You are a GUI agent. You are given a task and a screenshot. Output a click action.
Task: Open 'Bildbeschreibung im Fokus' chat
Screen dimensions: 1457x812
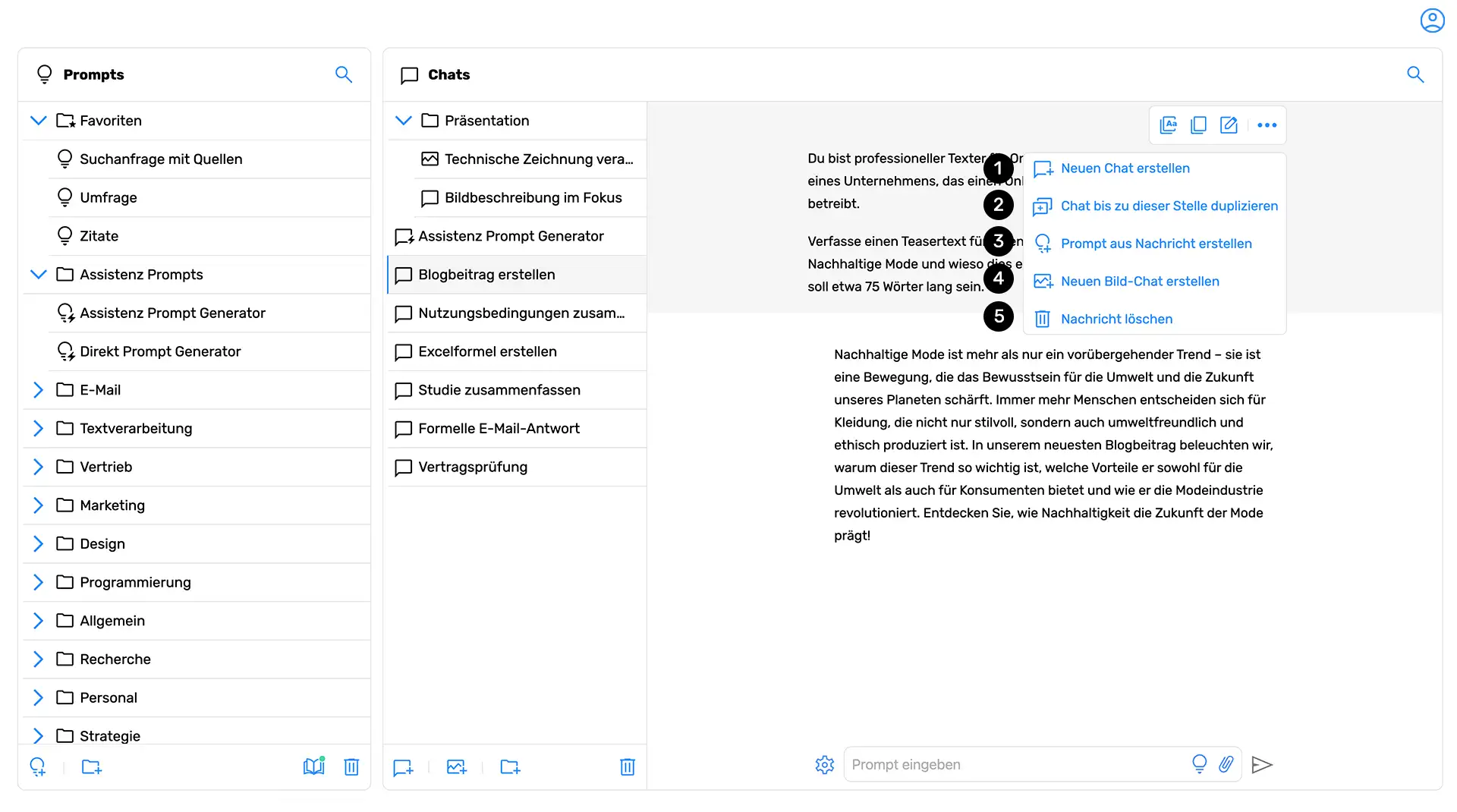pos(530,198)
